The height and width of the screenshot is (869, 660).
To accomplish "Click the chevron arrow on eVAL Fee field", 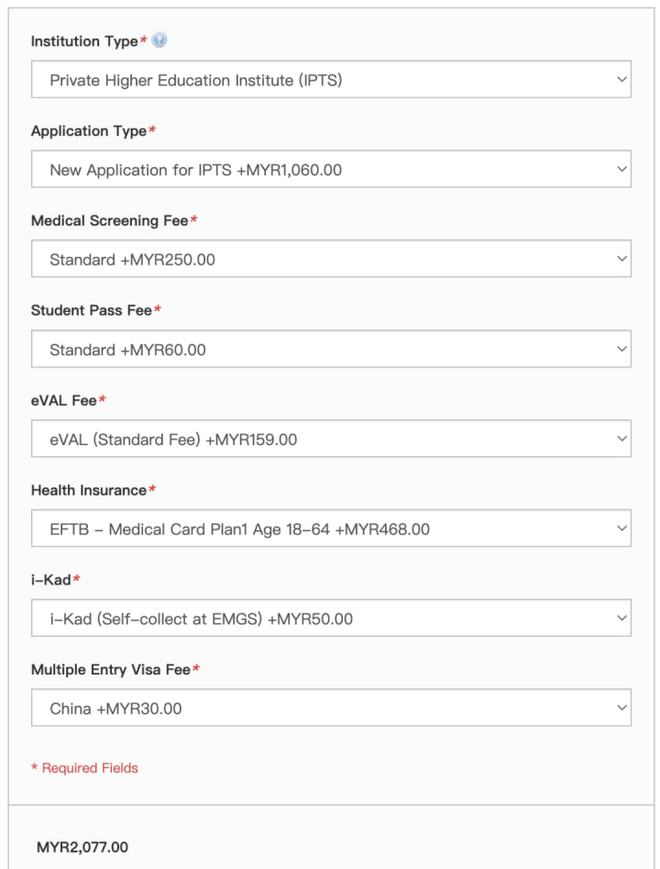I will click(x=621, y=438).
